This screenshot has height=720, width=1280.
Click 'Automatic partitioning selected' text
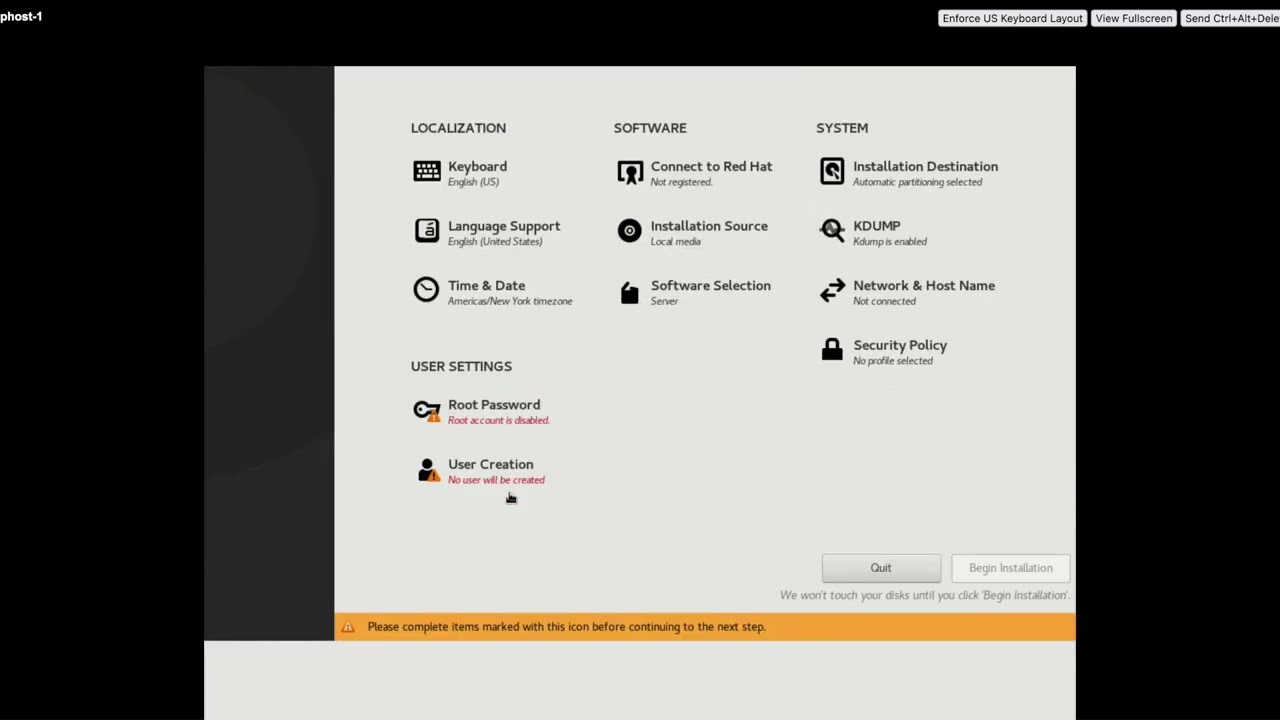917,182
